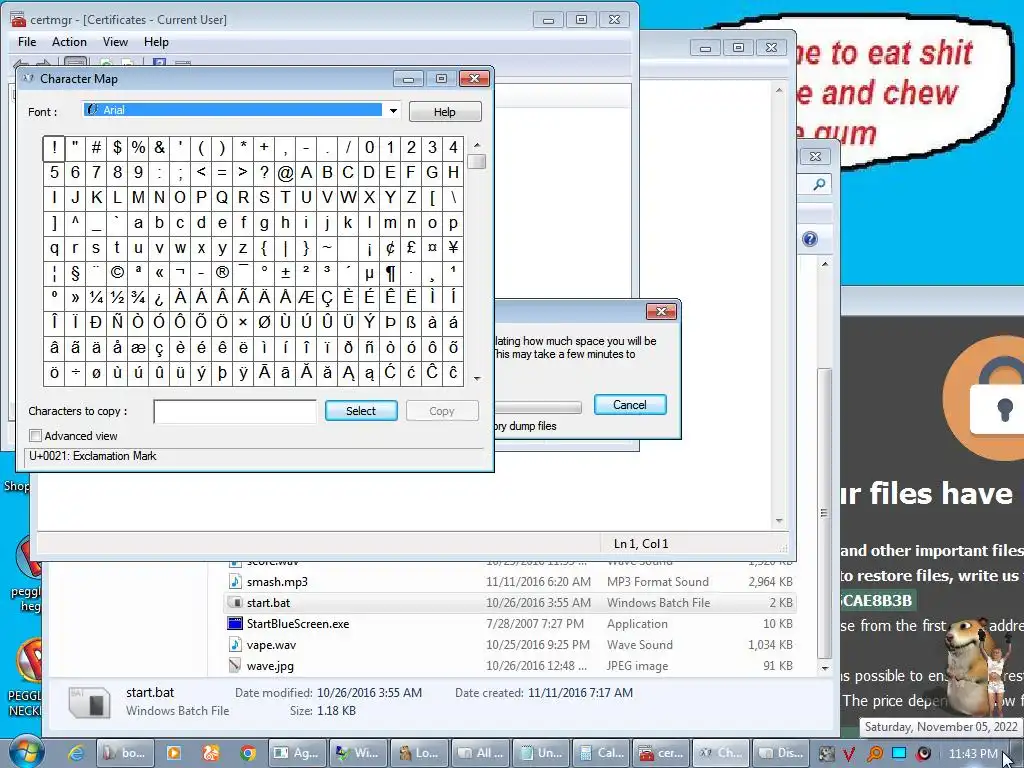1024x768 pixels.
Task: Select the start.bat file row
Action: click(x=510, y=603)
